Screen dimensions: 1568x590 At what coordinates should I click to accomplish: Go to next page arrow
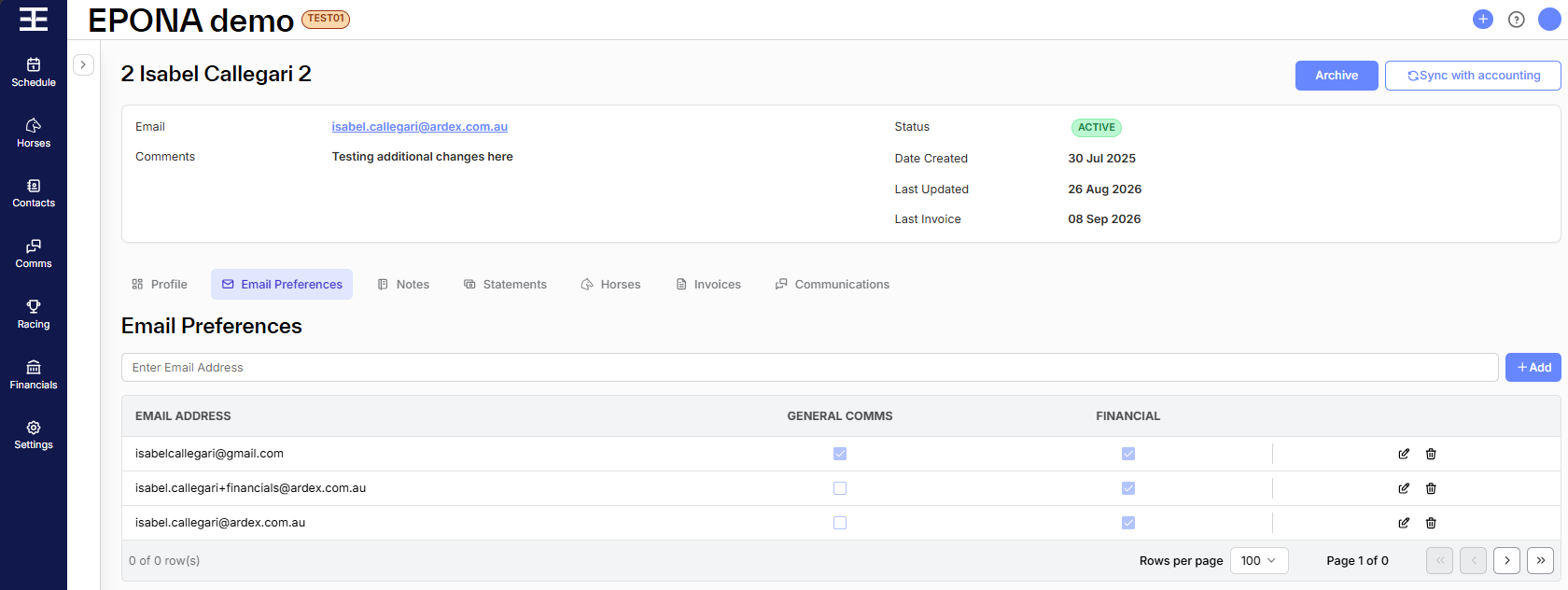[1506, 560]
